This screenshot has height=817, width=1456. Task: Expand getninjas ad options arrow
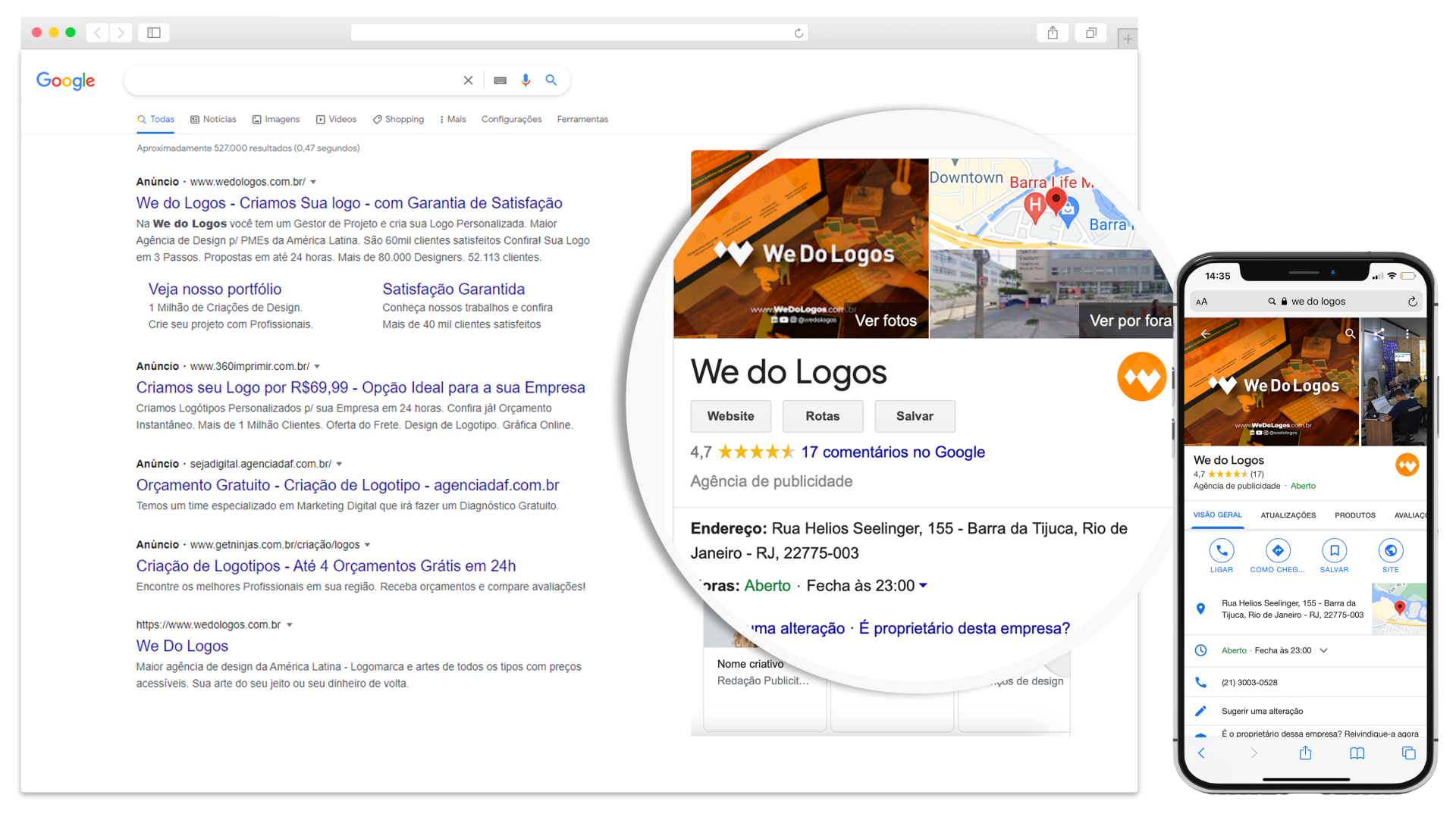[x=368, y=545]
